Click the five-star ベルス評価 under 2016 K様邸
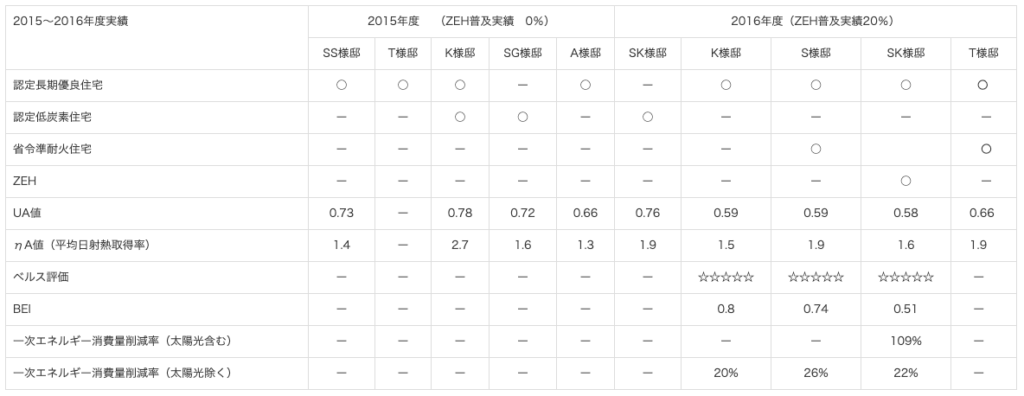This screenshot has width=1024, height=396. pyautogui.click(x=726, y=277)
